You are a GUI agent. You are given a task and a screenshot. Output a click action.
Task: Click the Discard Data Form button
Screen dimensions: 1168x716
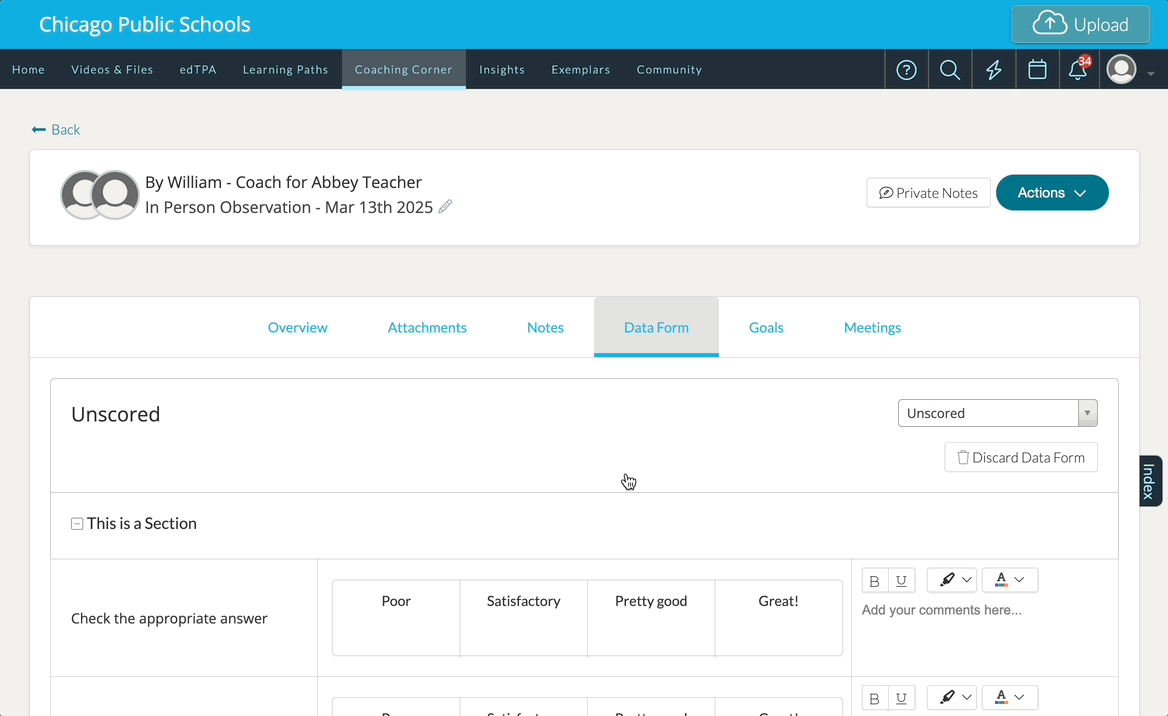pos(1021,457)
